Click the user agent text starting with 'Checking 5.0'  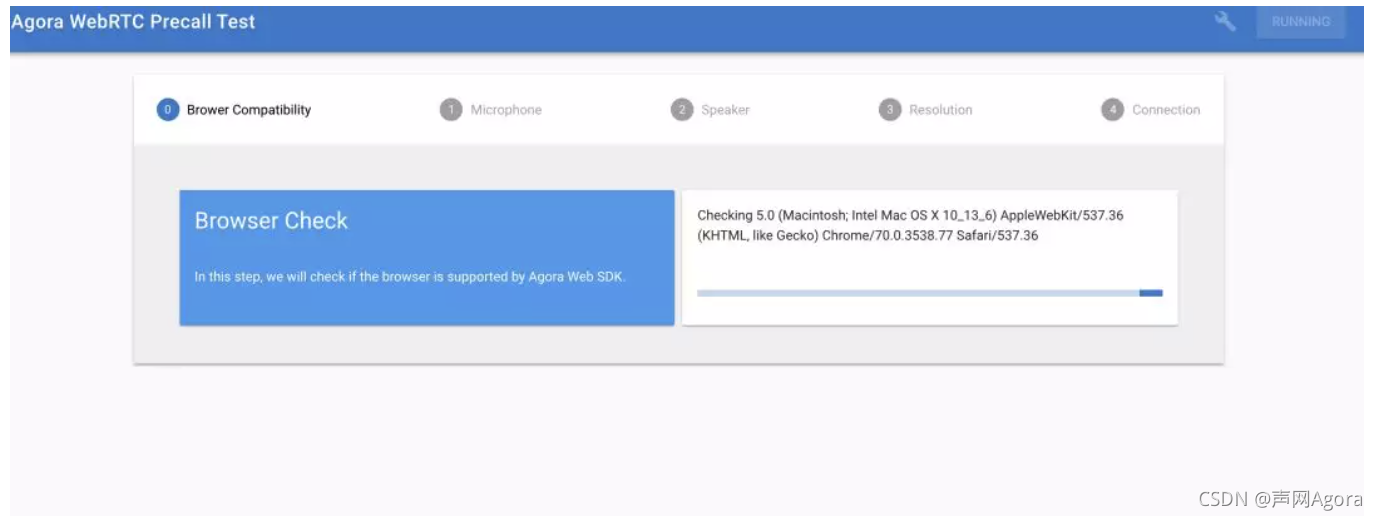(911, 226)
